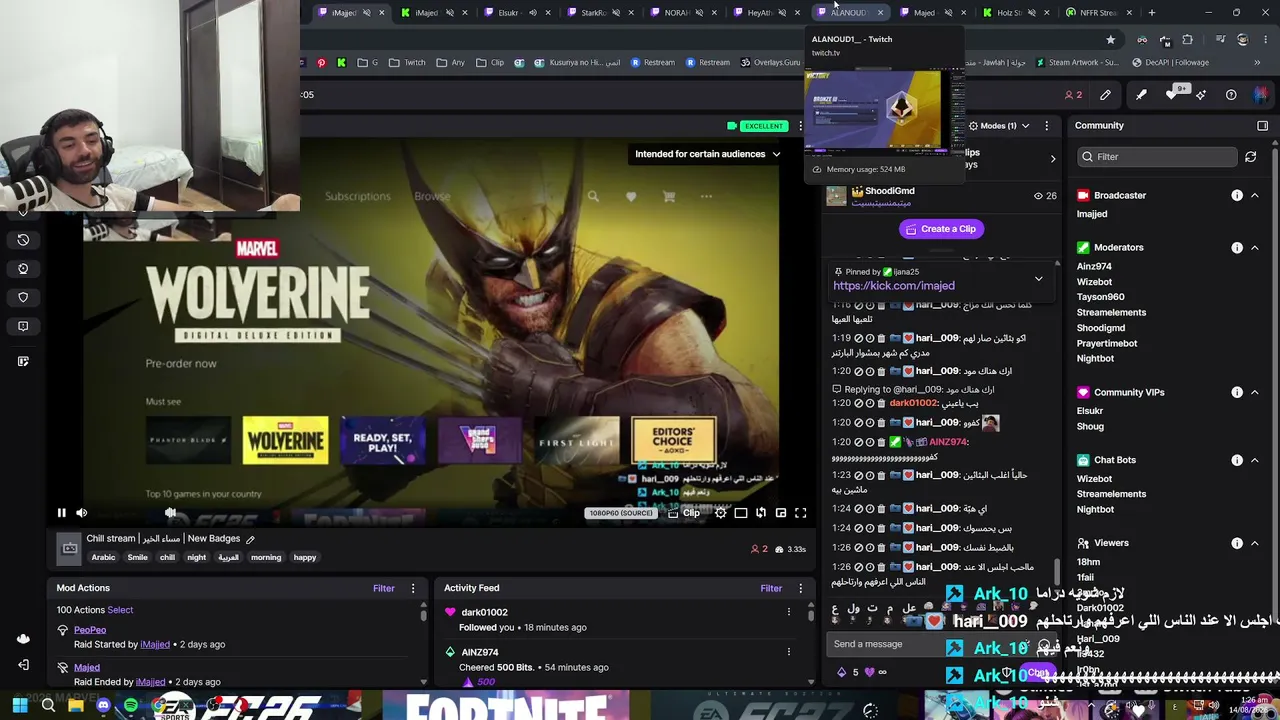Click the Arabic stream tag
The width and height of the screenshot is (1280, 720).
[104, 558]
